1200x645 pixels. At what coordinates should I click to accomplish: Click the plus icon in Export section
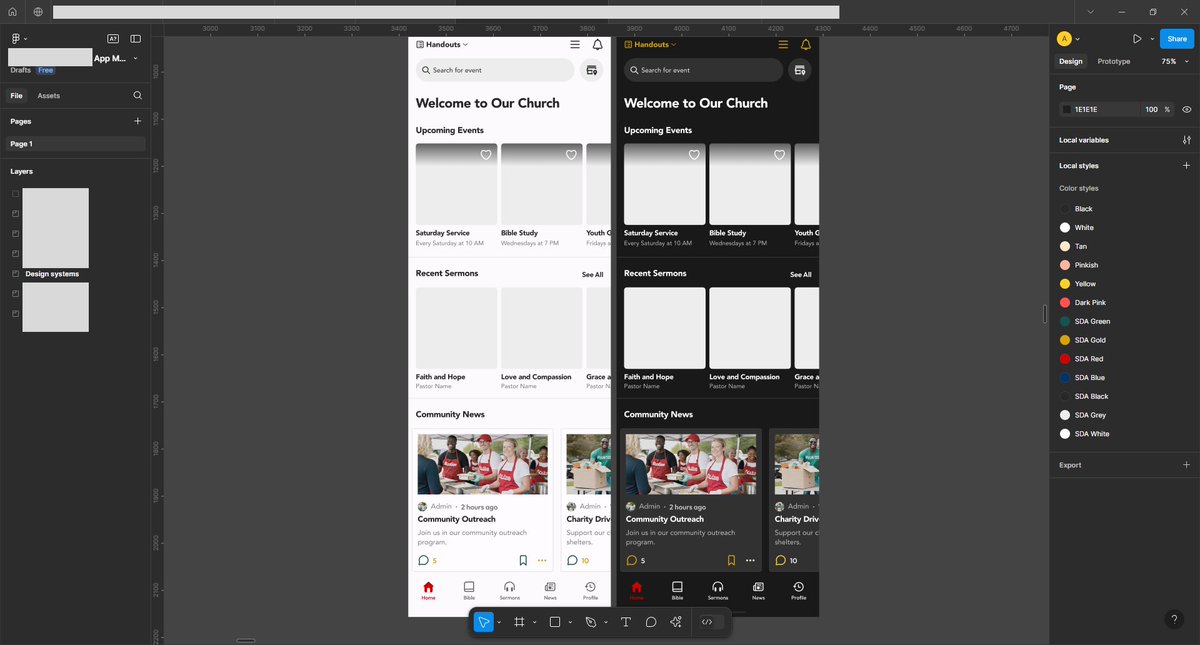[x=1186, y=465]
